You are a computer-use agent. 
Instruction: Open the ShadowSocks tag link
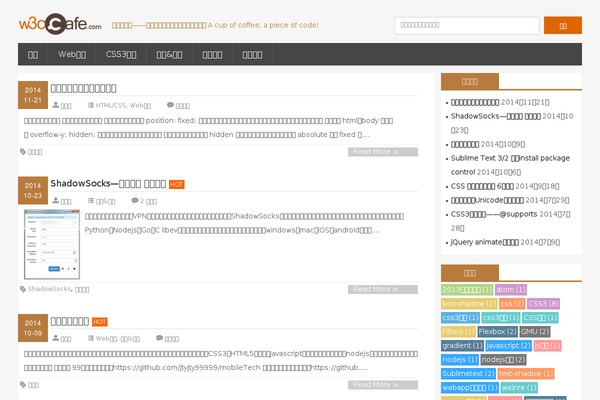click(49, 289)
